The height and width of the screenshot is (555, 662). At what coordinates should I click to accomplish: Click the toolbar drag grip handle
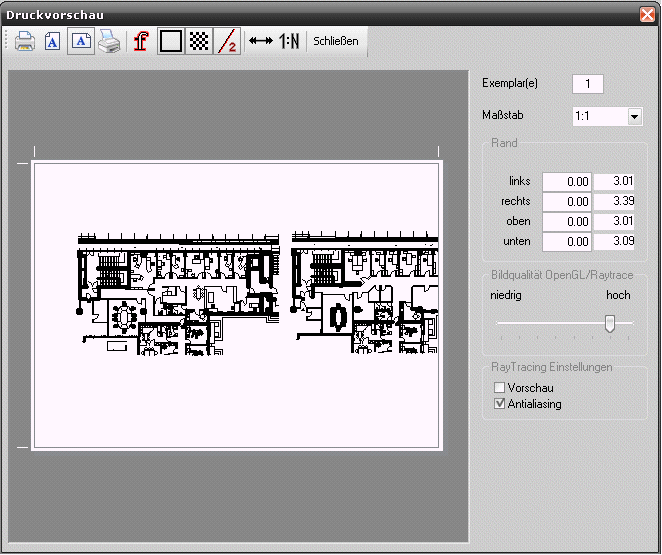tap(6, 41)
